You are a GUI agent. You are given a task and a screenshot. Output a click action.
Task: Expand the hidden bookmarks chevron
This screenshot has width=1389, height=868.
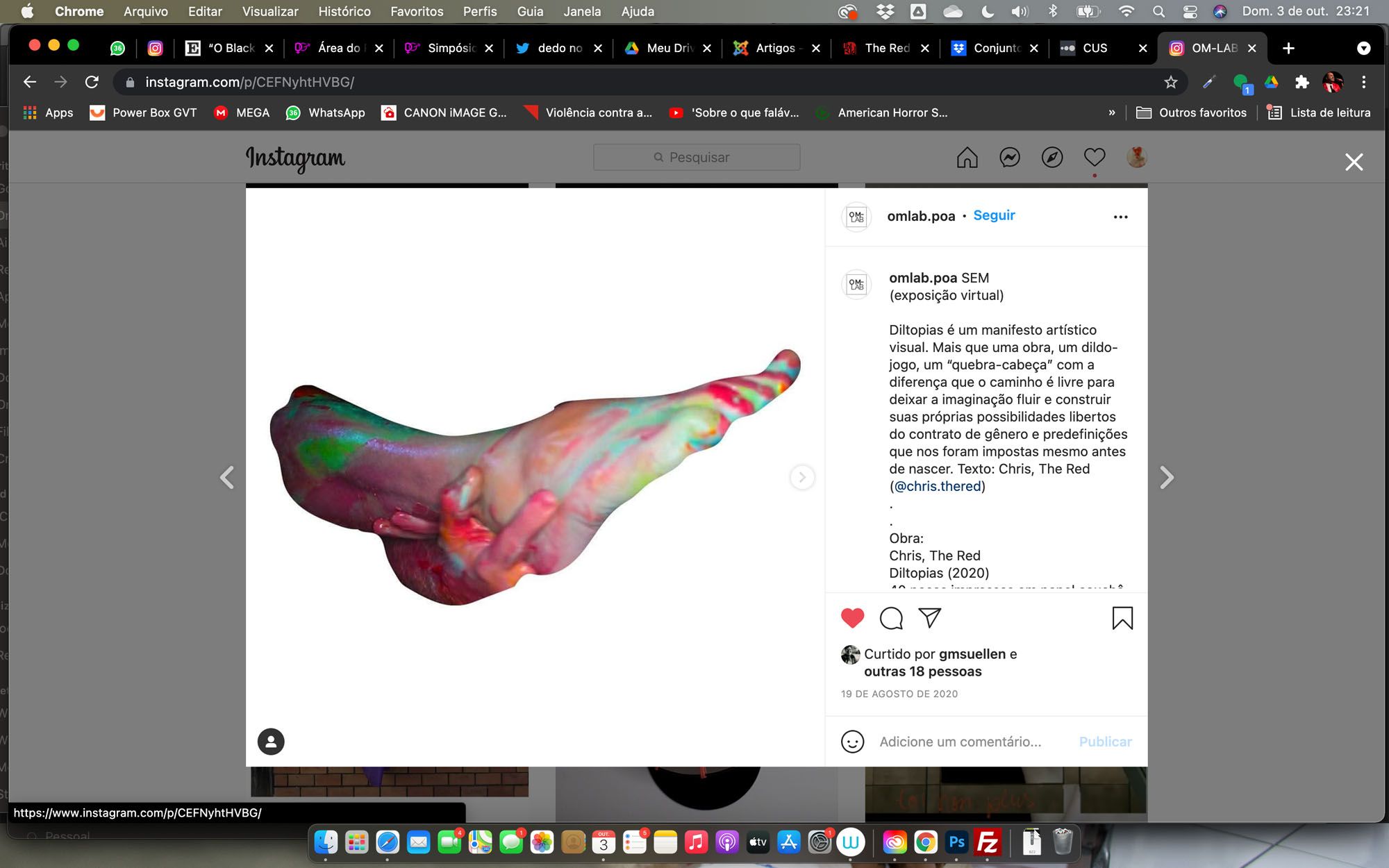[1111, 112]
